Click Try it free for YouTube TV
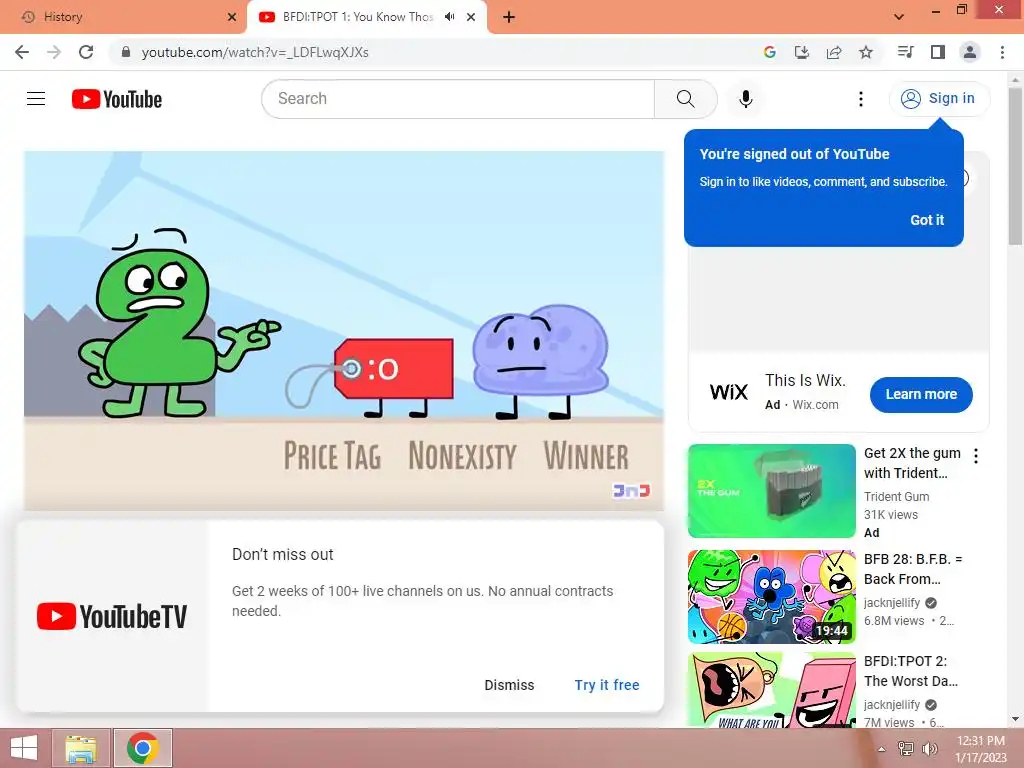This screenshot has height=768, width=1024. (x=607, y=685)
